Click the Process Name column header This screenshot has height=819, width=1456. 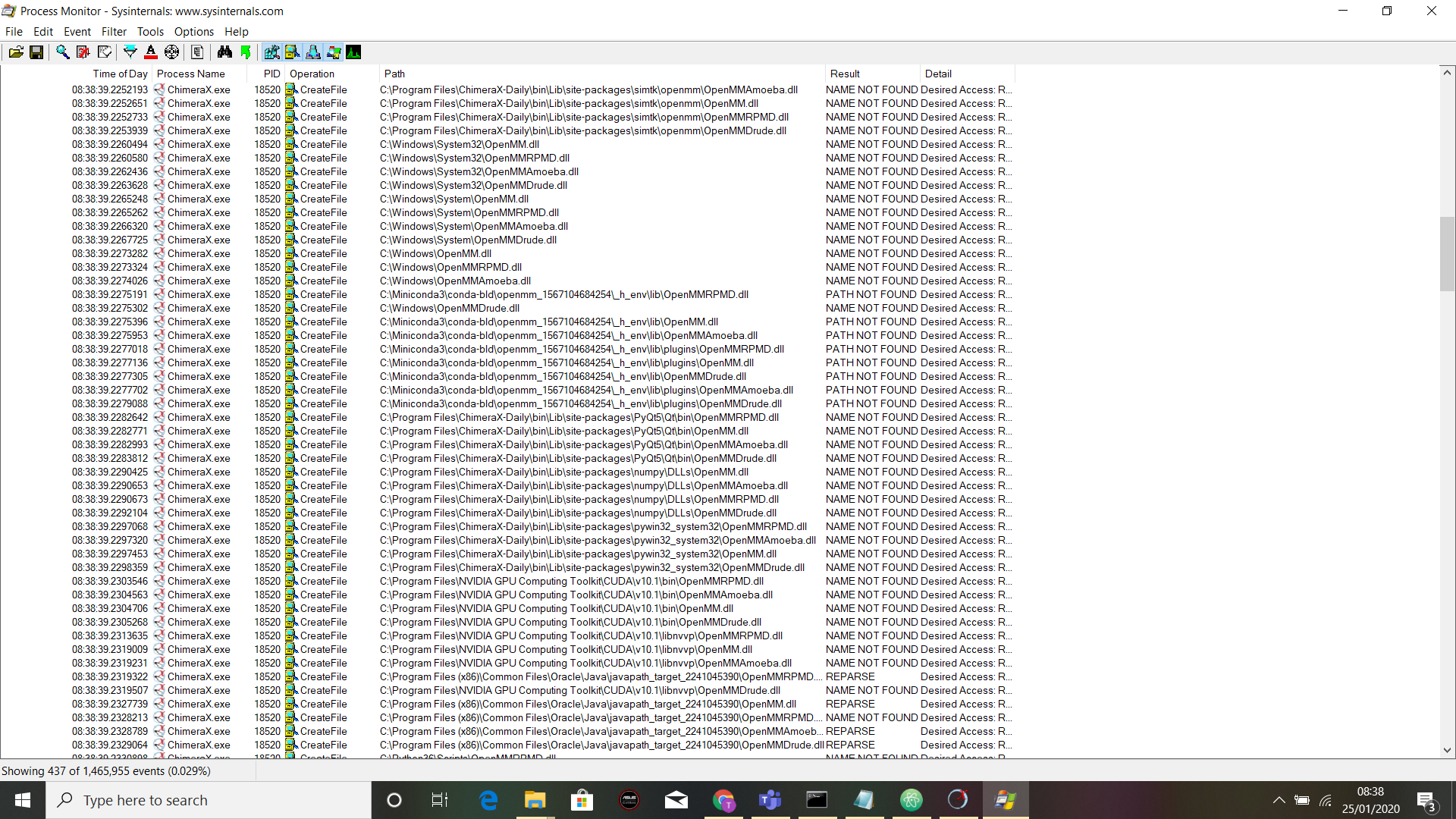point(191,74)
